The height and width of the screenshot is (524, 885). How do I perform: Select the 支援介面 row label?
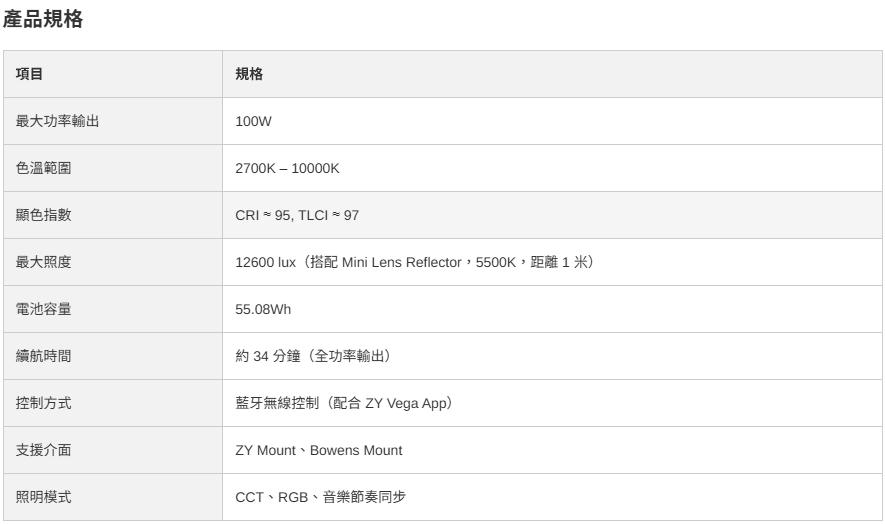(x=43, y=450)
